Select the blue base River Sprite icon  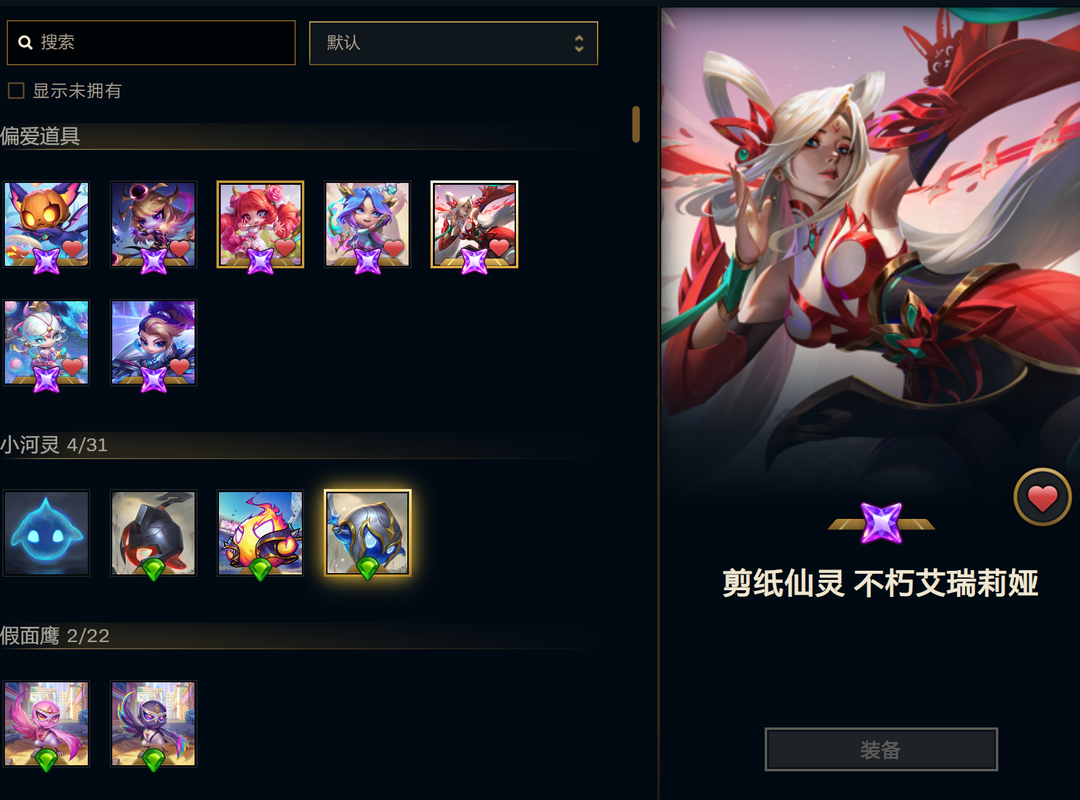pos(46,533)
